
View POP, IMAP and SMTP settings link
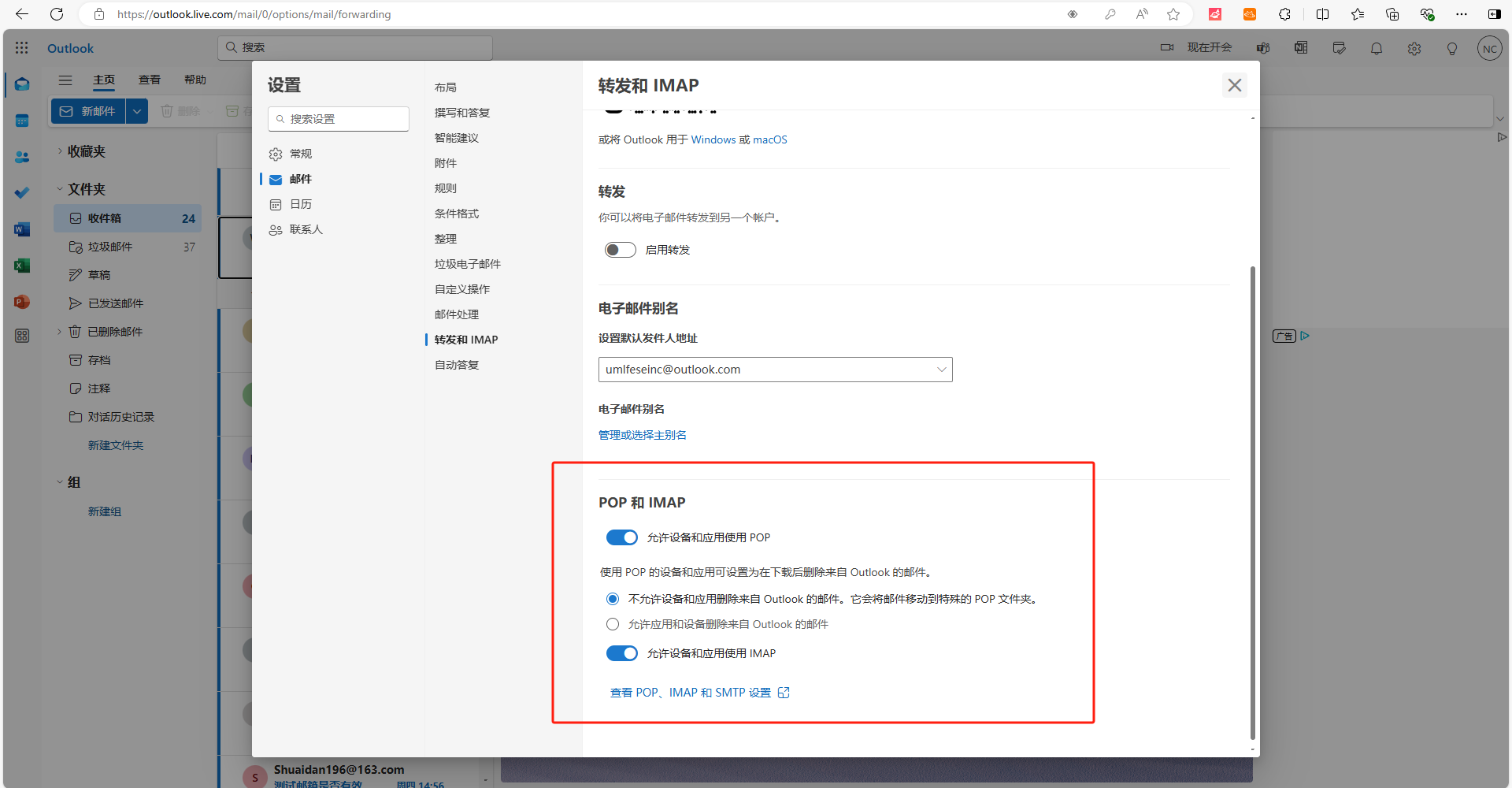coord(700,693)
